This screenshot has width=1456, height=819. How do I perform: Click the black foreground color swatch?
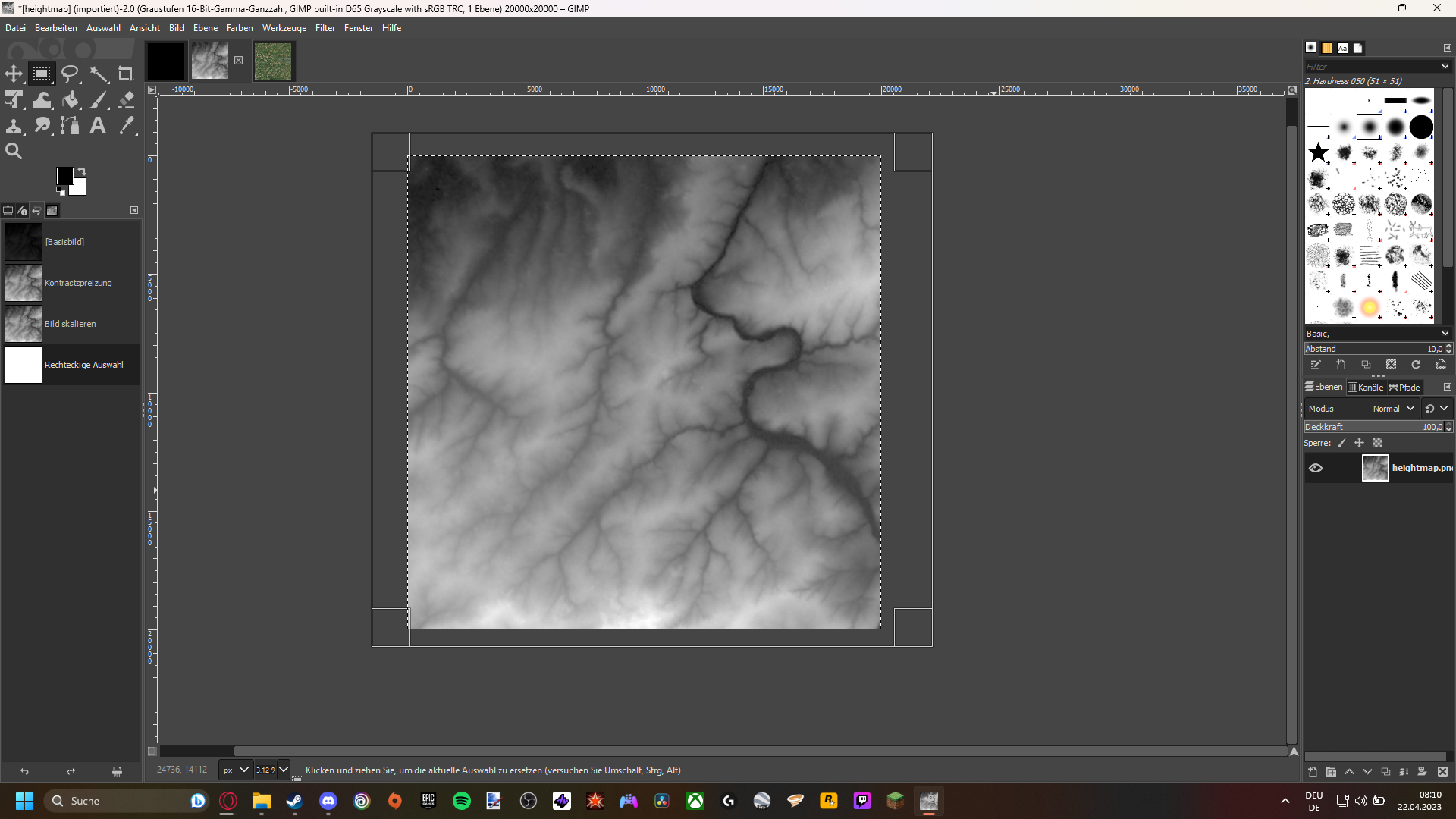tap(64, 176)
